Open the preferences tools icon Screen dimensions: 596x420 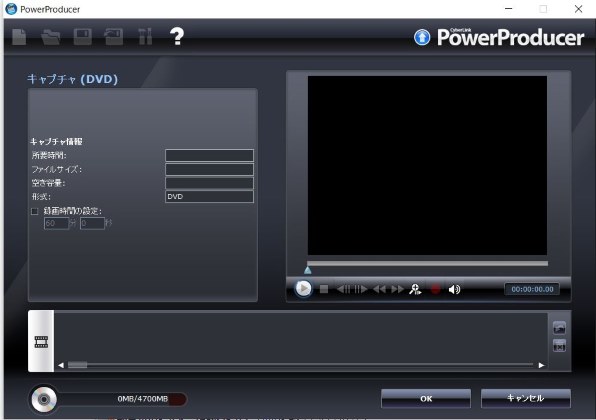pos(145,37)
